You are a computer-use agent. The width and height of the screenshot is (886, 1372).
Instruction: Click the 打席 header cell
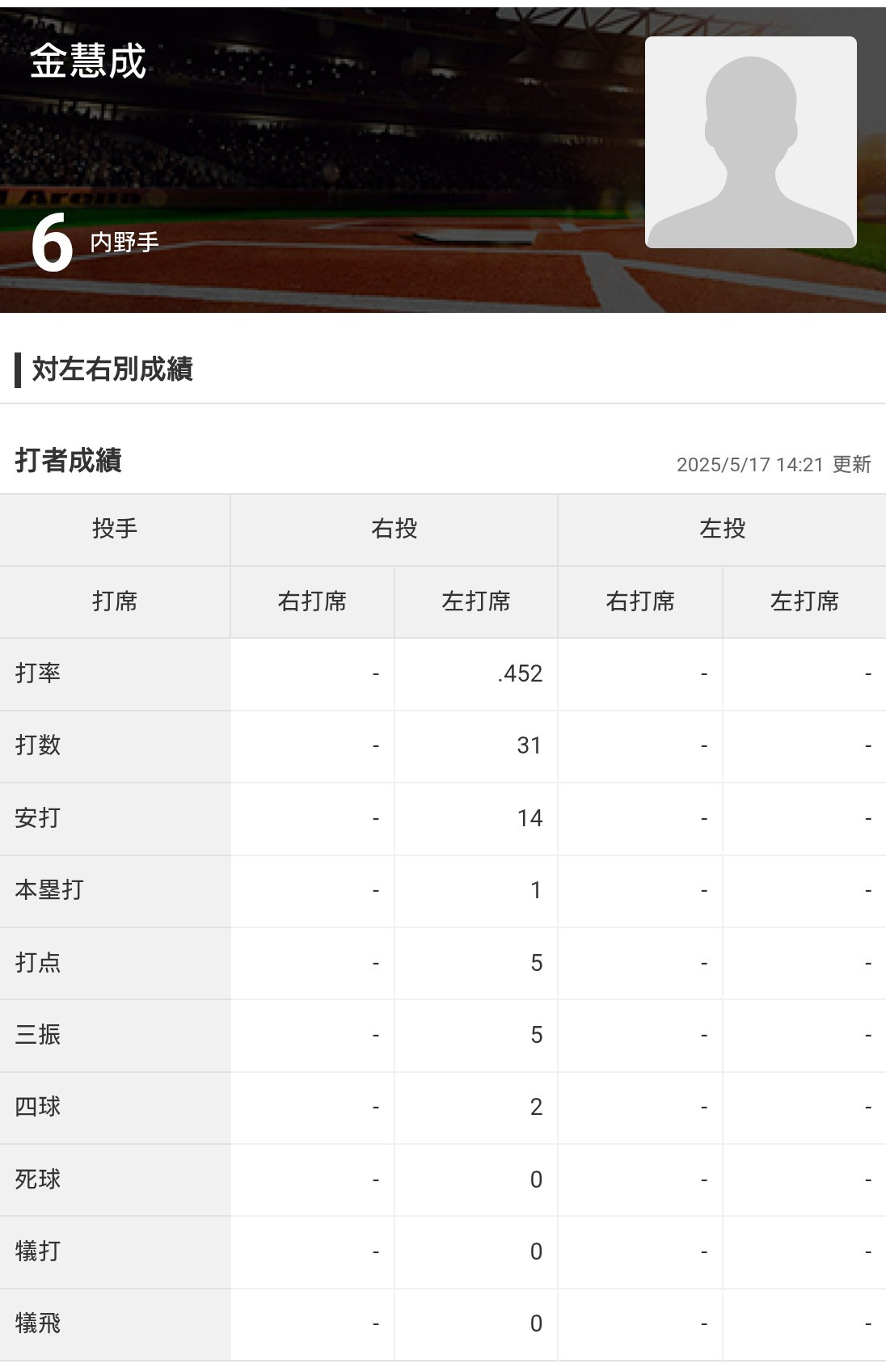pos(115,602)
